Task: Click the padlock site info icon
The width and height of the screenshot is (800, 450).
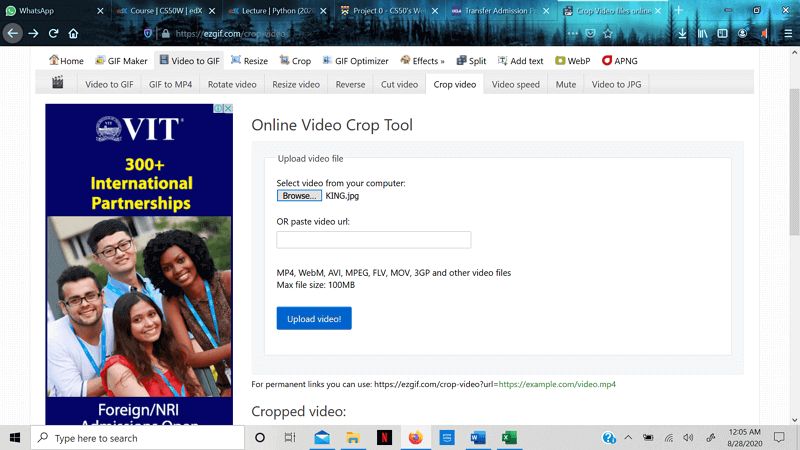Action: 165,34
